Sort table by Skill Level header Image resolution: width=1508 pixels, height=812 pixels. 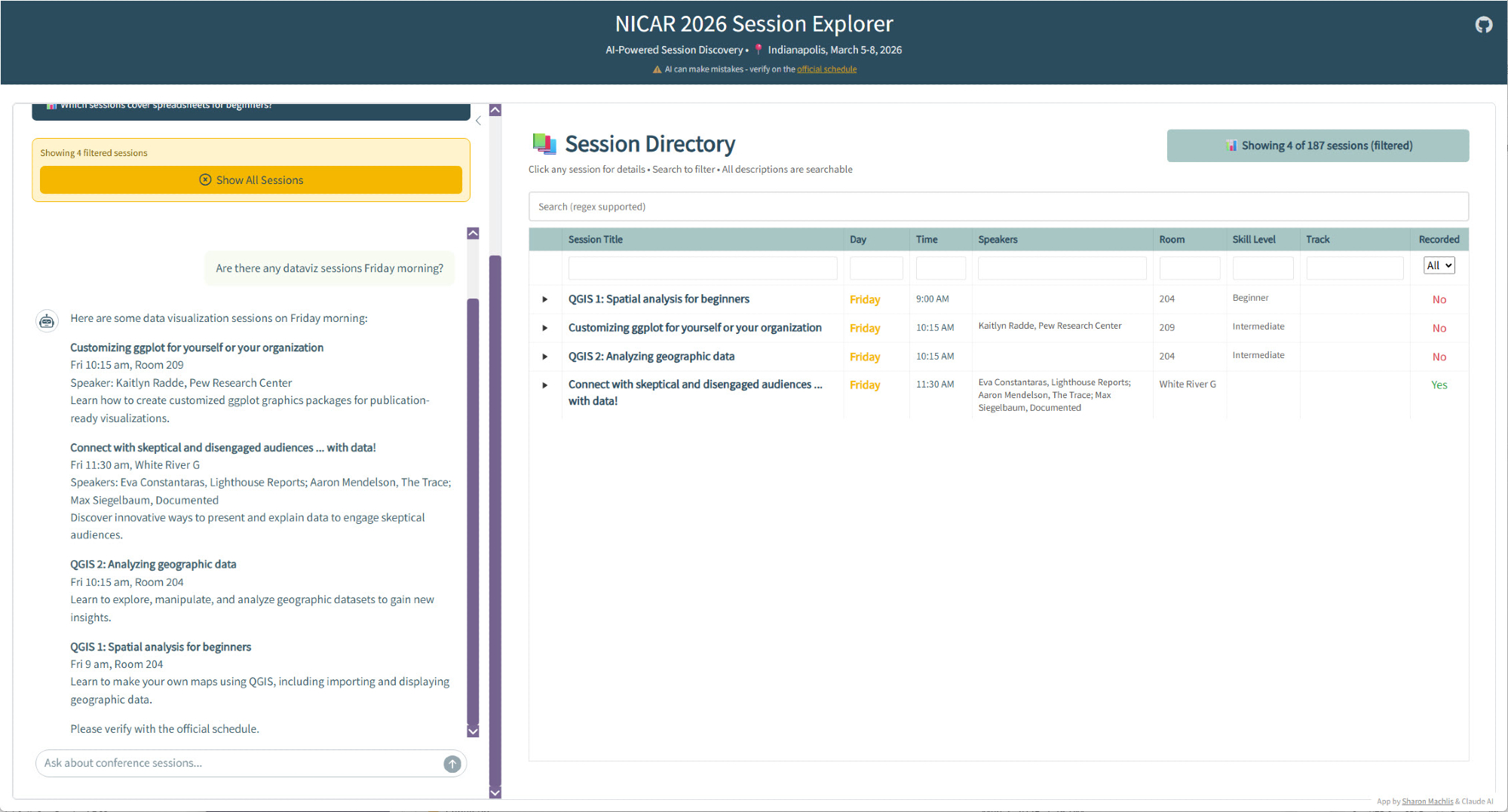tap(1254, 240)
